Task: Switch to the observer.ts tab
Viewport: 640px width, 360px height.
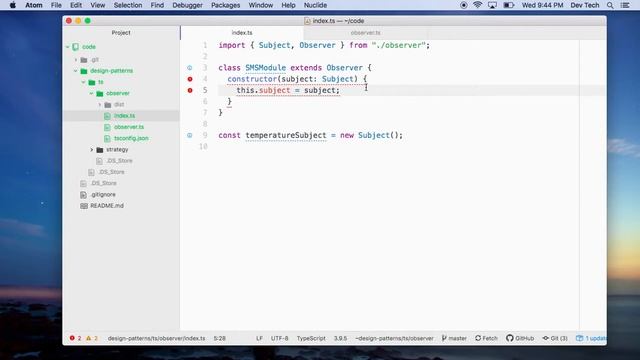Action: (x=365, y=33)
